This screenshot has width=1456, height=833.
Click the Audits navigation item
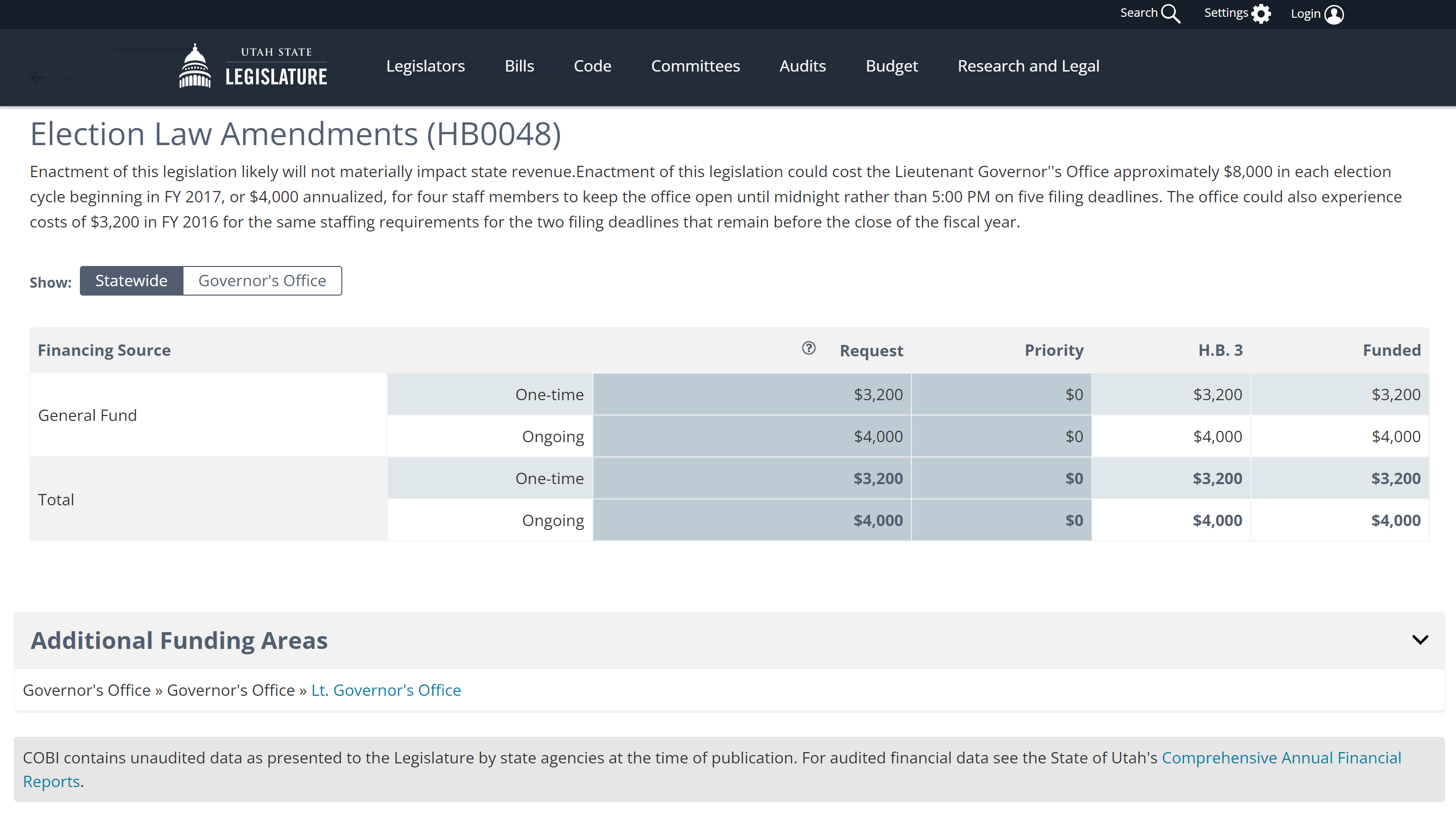pyautogui.click(x=802, y=66)
